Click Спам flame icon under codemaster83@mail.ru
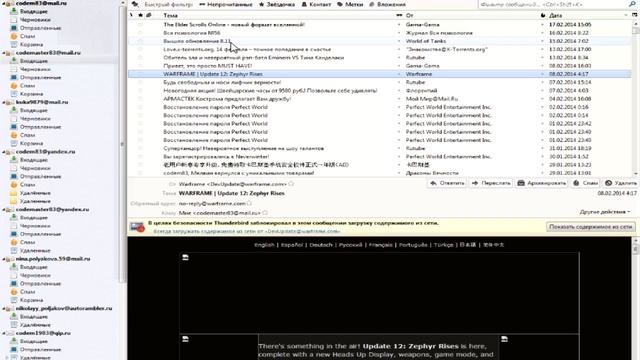The image size is (640, 360). point(14,86)
